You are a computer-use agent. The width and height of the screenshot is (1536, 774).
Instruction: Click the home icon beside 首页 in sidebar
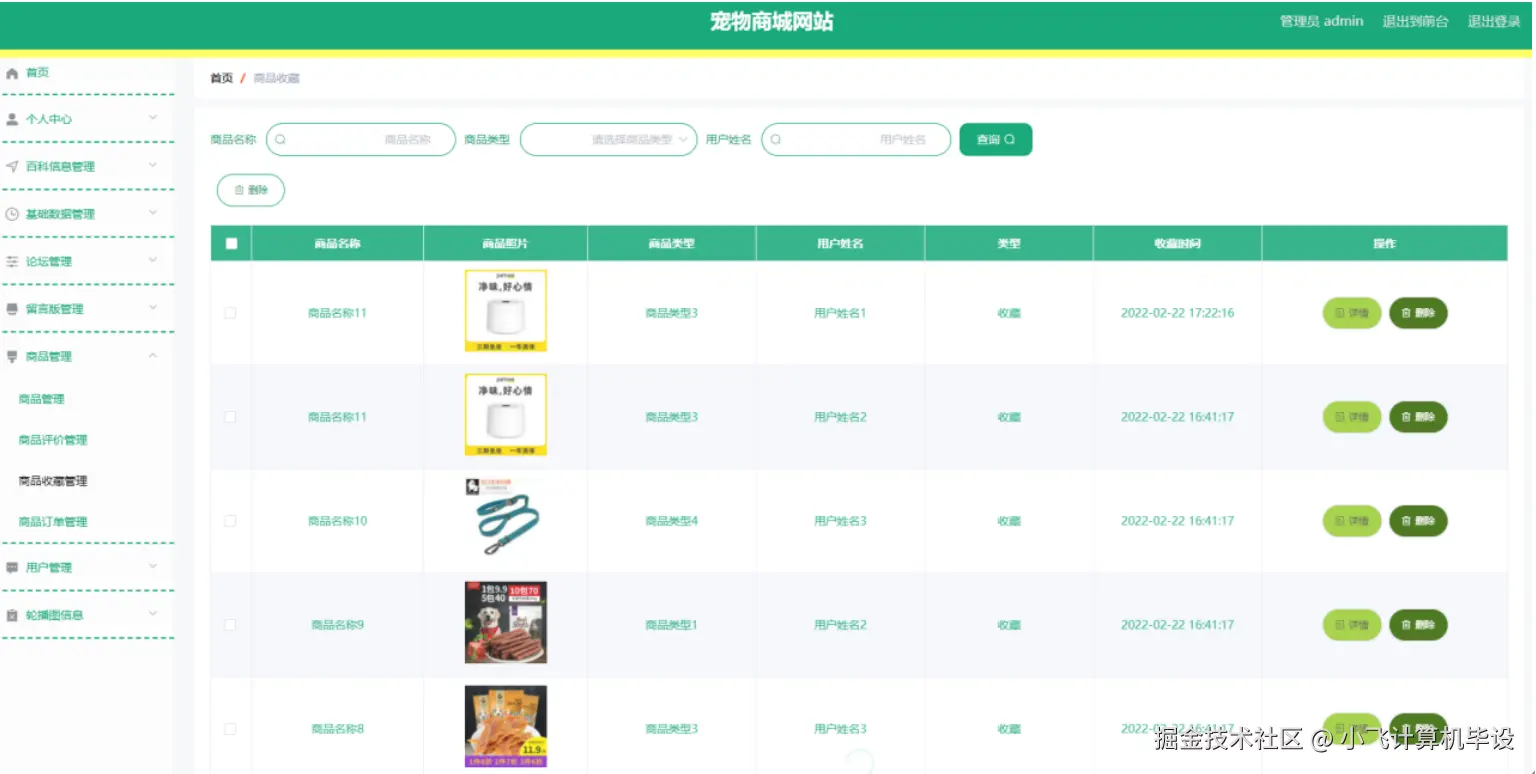point(12,73)
